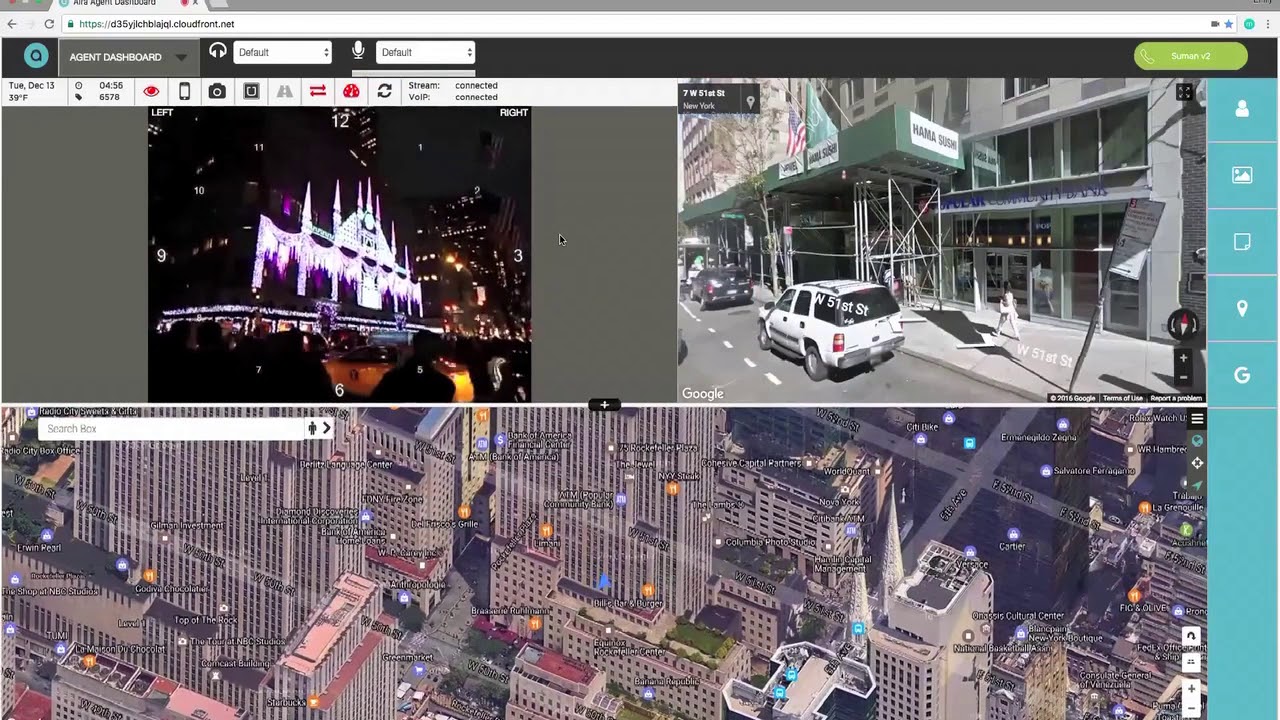Click the Suman v2 call button
Viewport: 1280px width, 720px height.
click(x=1191, y=56)
